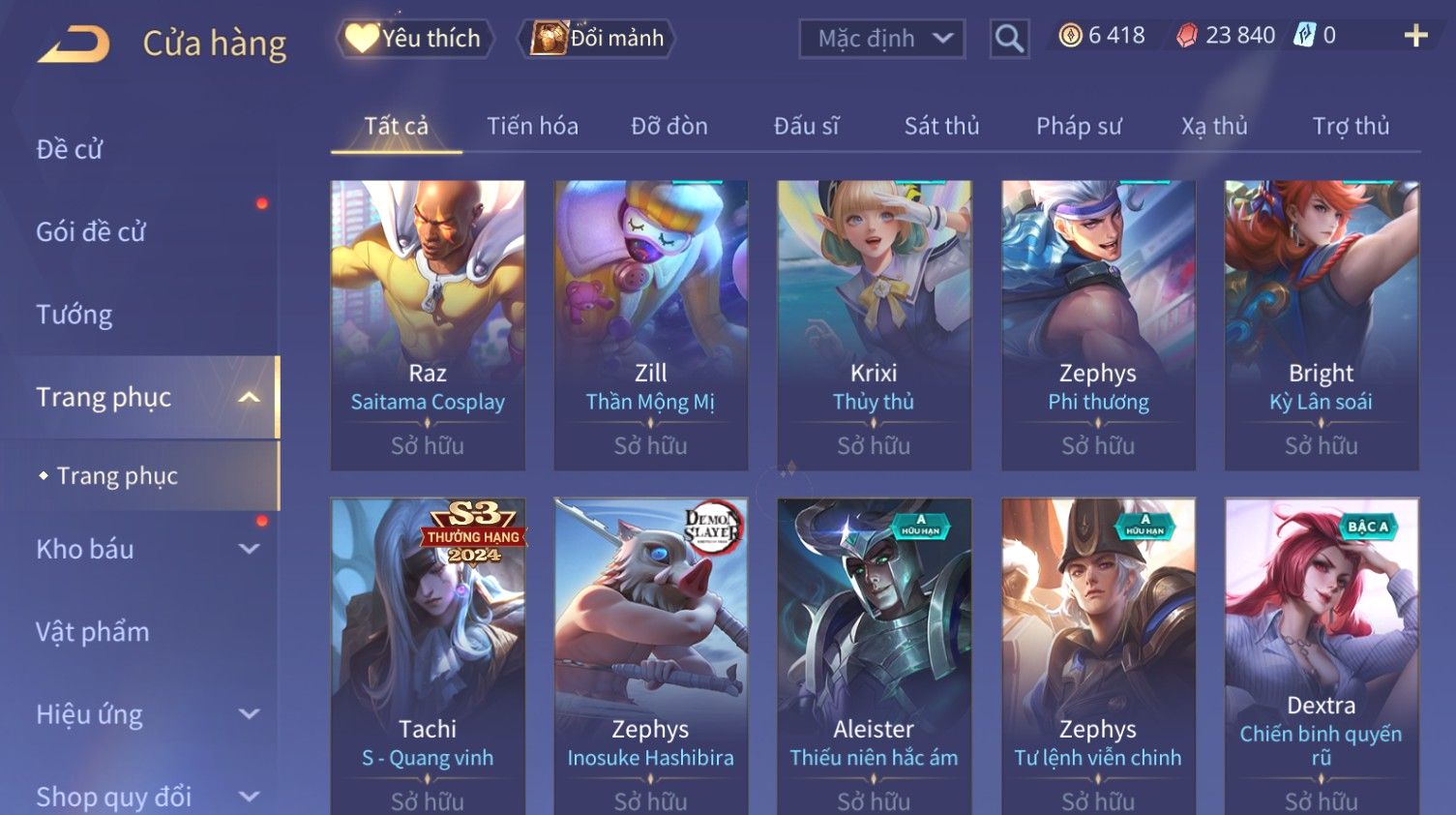This screenshot has height=815, width=1456.
Task: Tap the blue voucher currency icon
Action: pyautogui.click(x=1305, y=36)
